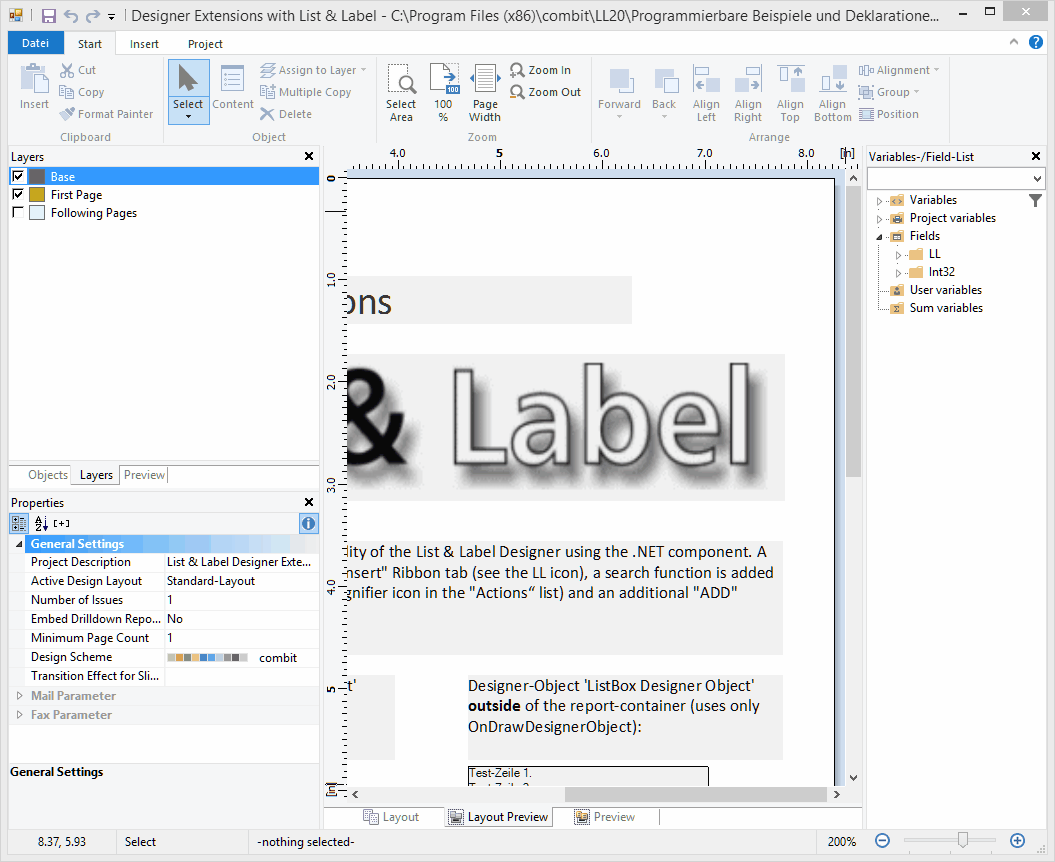This screenshot has width=1055, height=862.
Task: Click the Align Top button
Action: pos(791,92)
